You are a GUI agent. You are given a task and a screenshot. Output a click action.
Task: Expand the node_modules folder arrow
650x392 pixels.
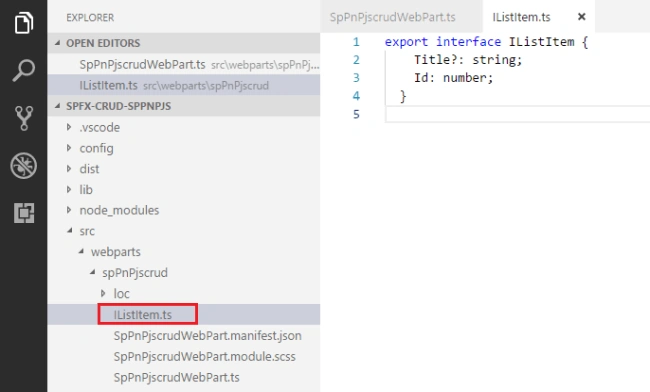pyautogui.click(x=69, y=210)
